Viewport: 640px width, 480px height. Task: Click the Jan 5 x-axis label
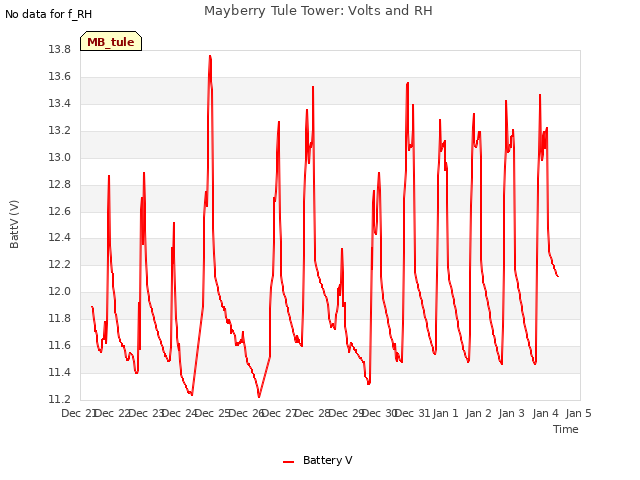point(578,413)
